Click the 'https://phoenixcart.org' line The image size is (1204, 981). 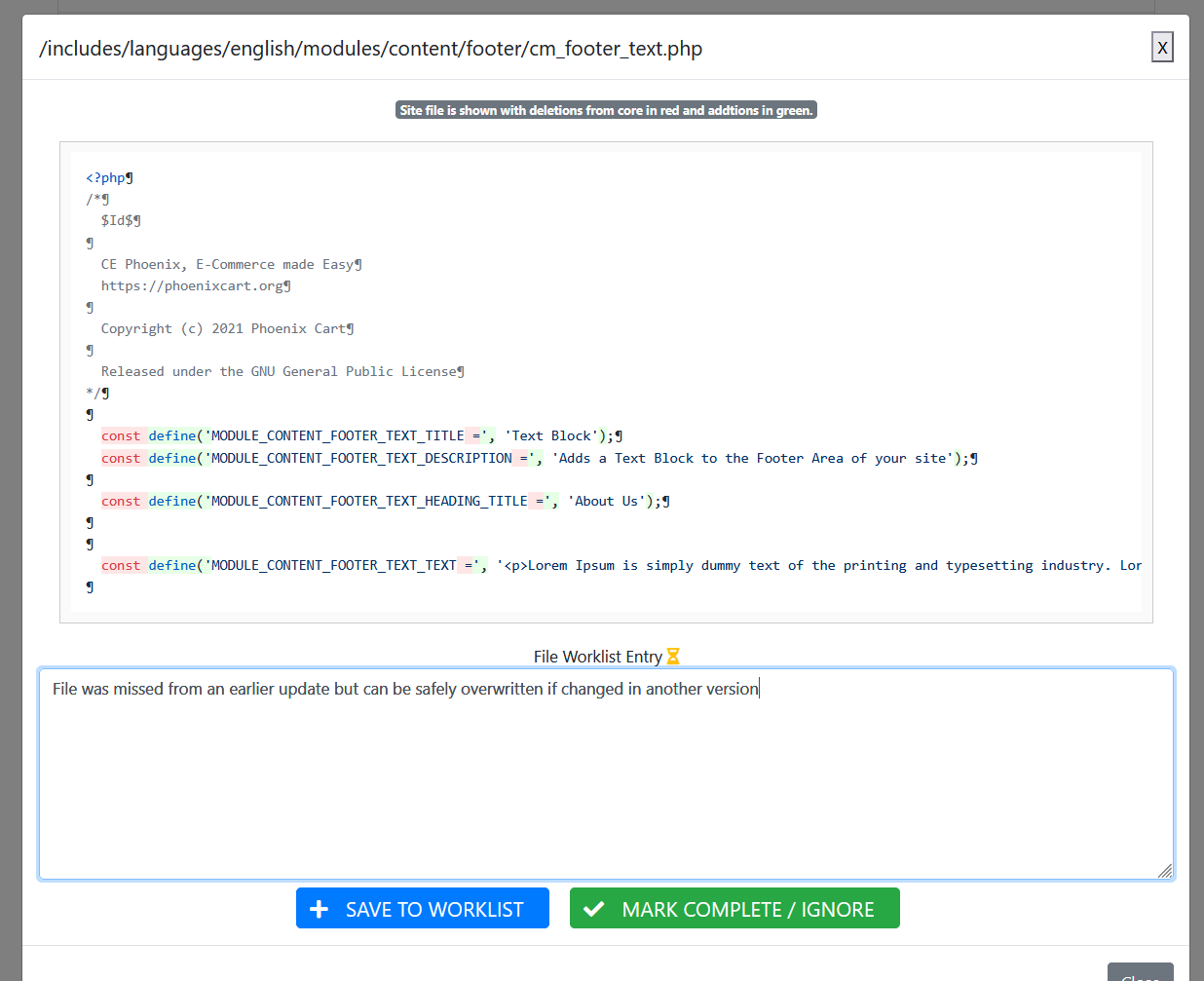196,285
